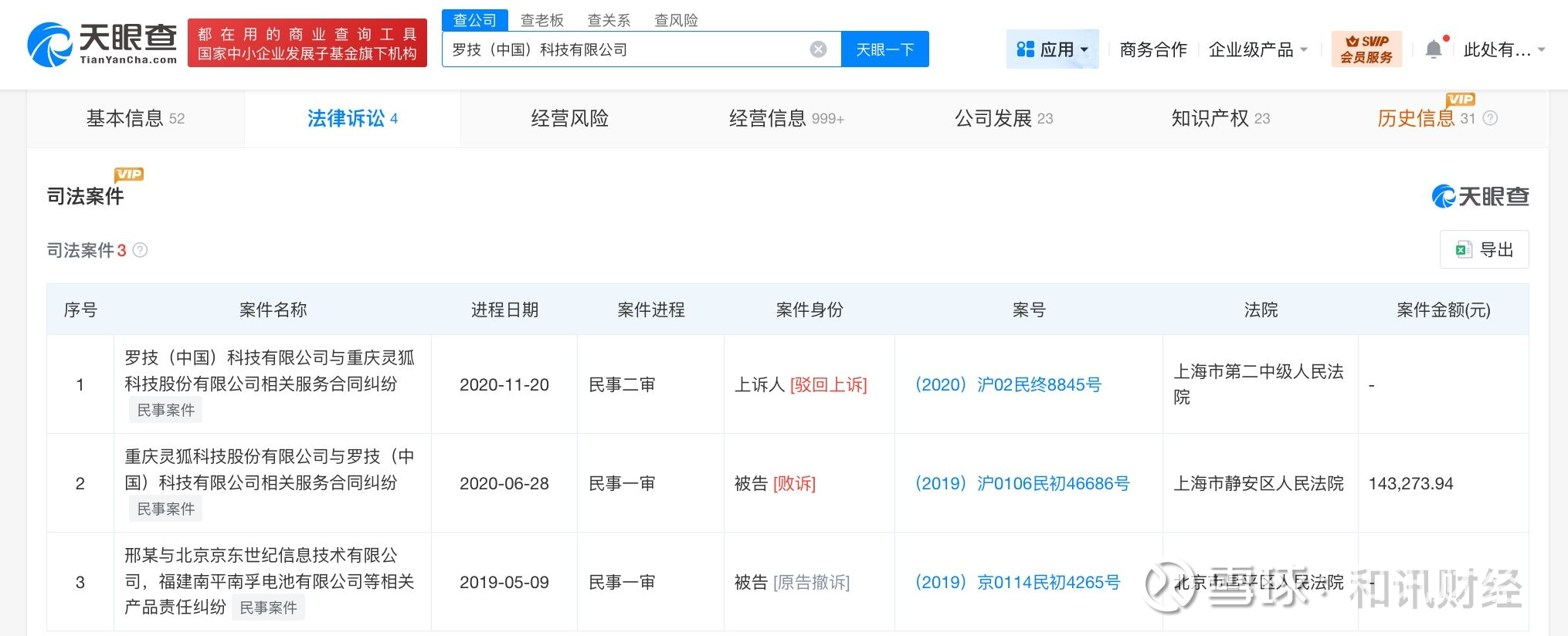Screen dimensions: 1568x636
Task: Clear the search box text
Action: [x=818, y=49]
